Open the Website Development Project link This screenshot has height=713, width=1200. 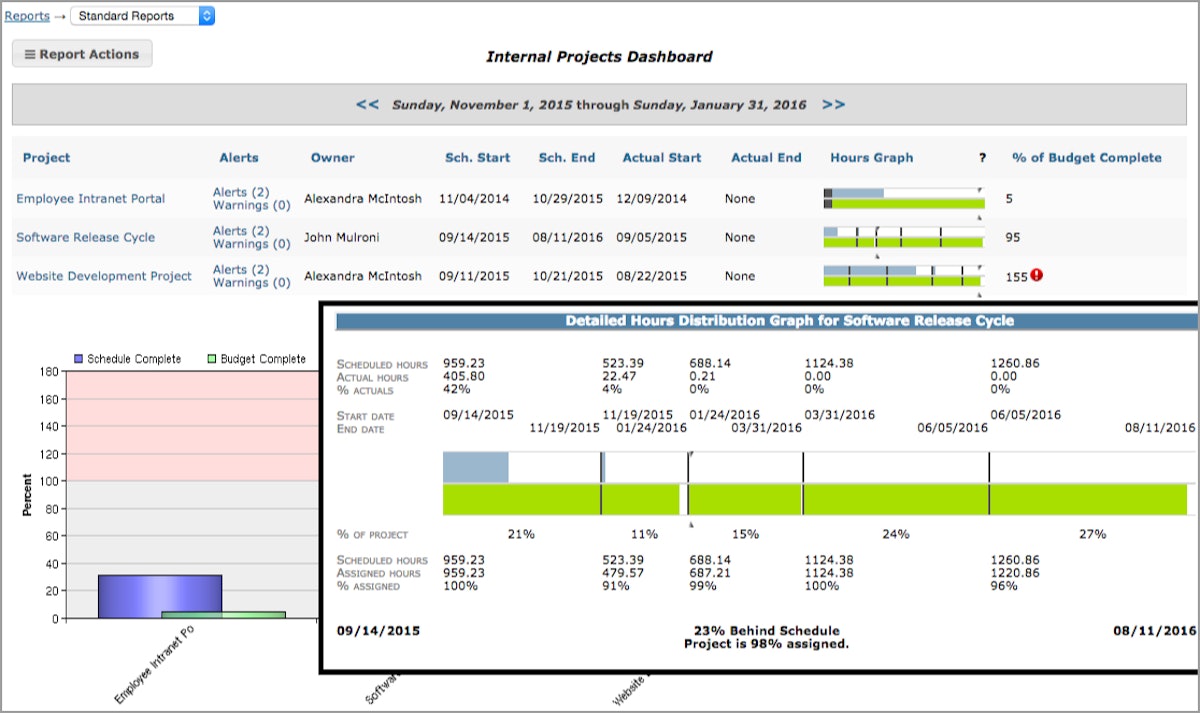pyautogui.click(x=104, y=276)
